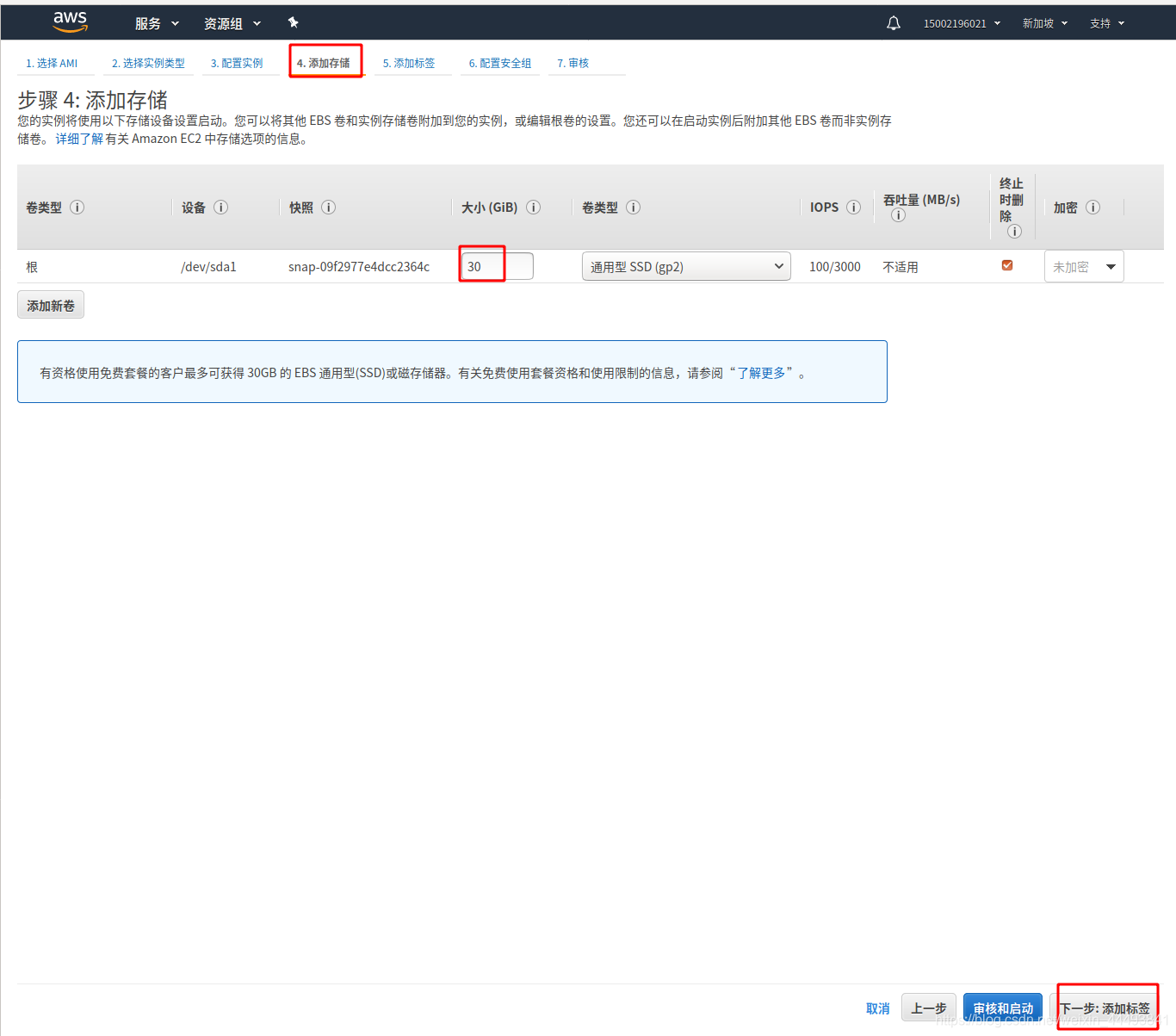The image size is (1176, 1036).
Task: Go to step 2. 选择实例类型 tab
Action: [x=148, y=64]
